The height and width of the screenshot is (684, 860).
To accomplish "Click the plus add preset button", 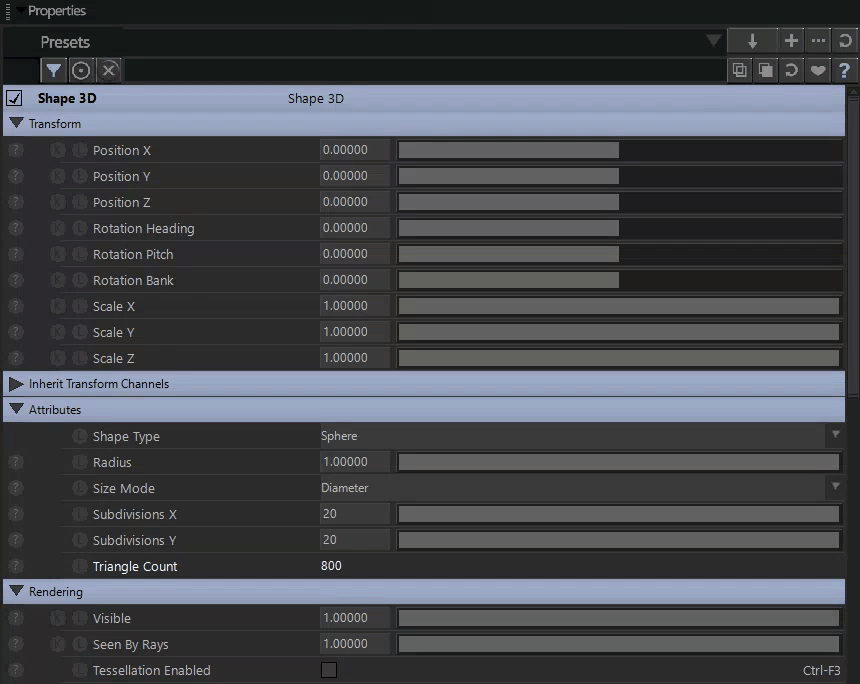I will click(x=791, y=41).
